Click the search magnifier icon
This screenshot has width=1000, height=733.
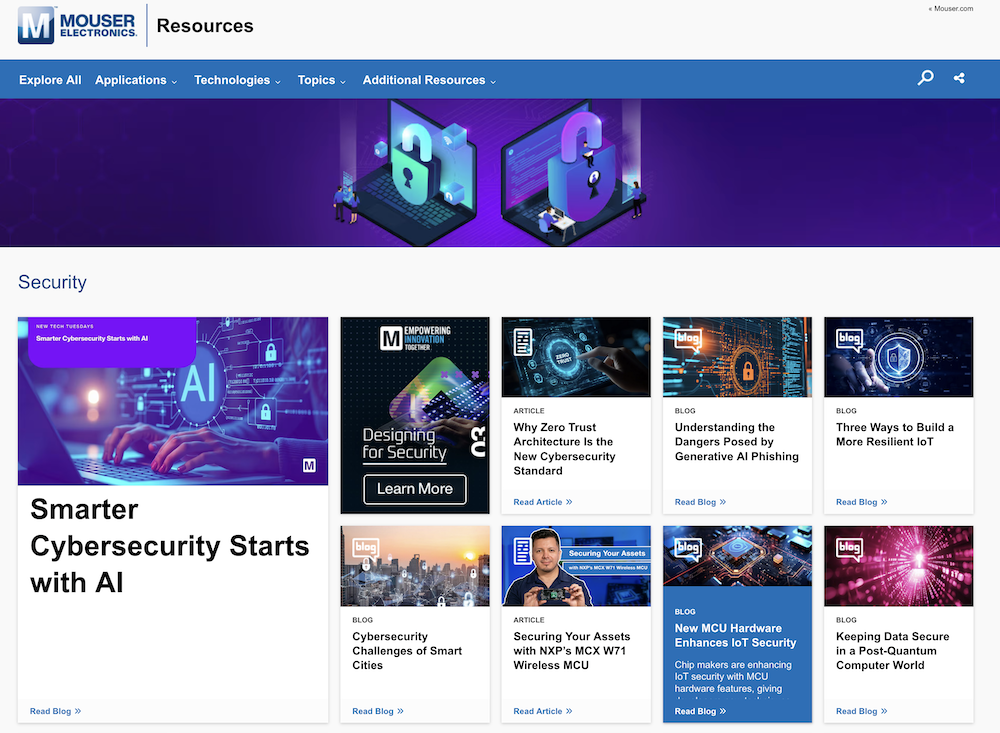pyautogui.click(x=926, y=78)
